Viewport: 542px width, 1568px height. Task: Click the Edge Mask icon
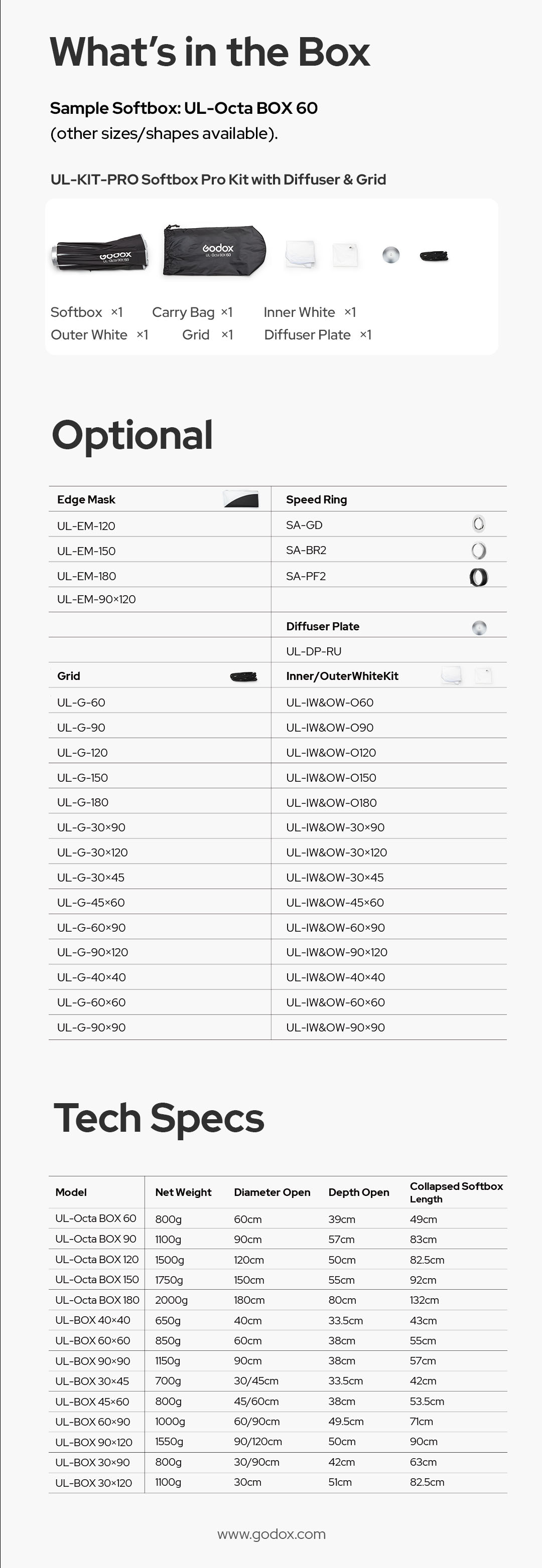(240, 499)
